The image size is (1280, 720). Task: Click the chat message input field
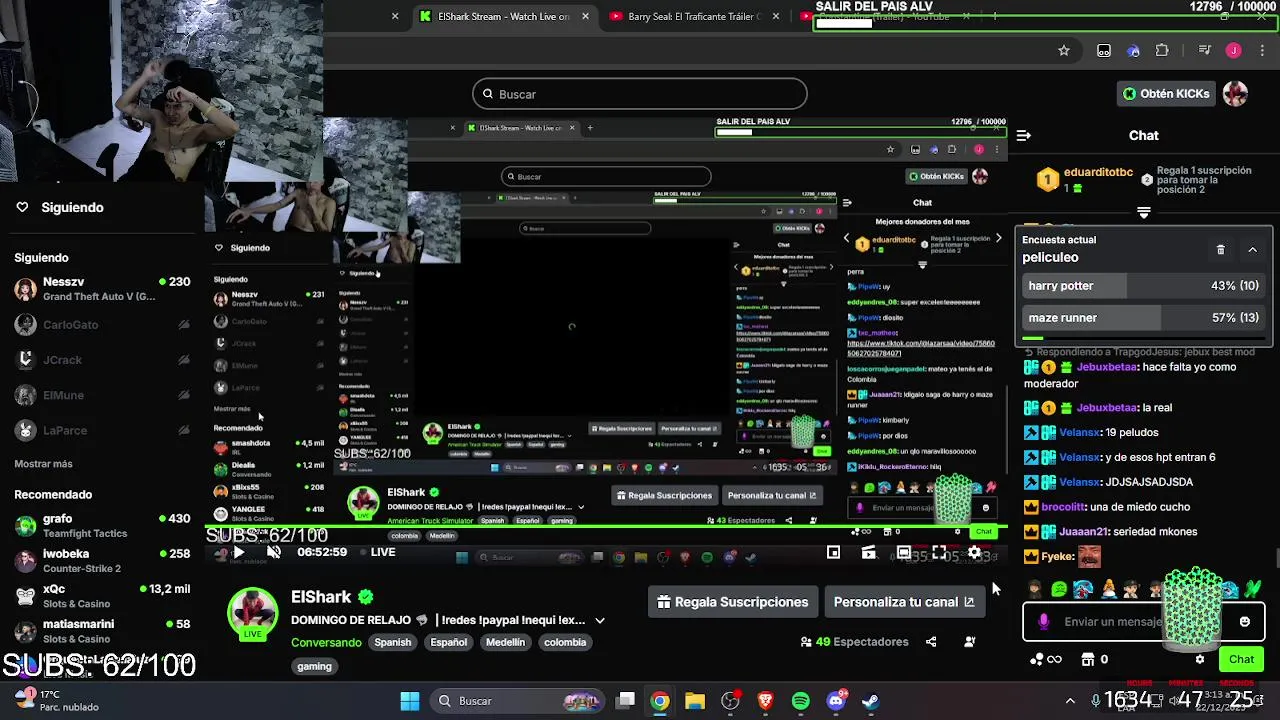1142,622
